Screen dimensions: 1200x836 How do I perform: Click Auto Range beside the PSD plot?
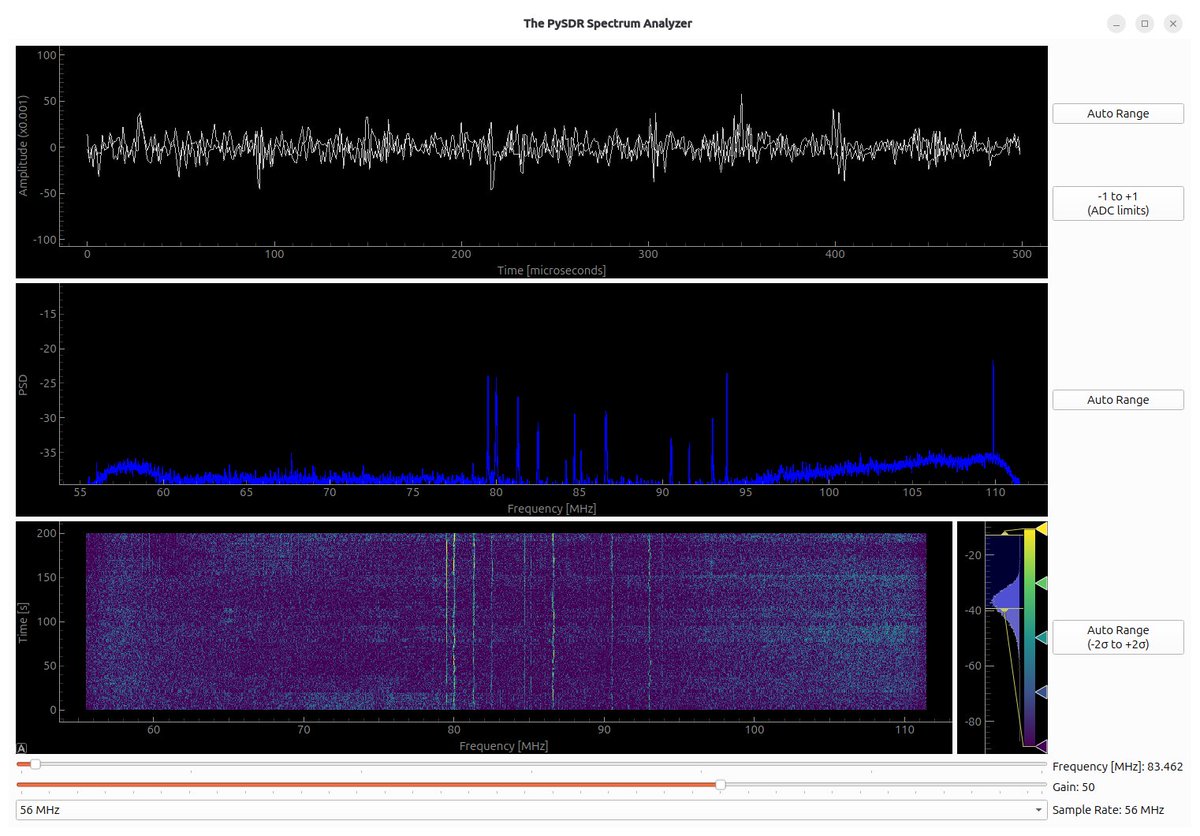pos(1117,400)
